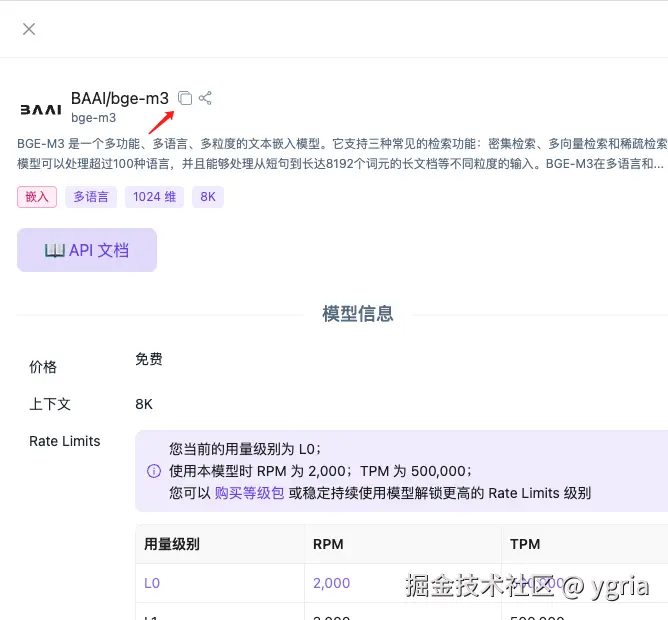Share the BAAI/bge-m3 model

tap(205, 98)
